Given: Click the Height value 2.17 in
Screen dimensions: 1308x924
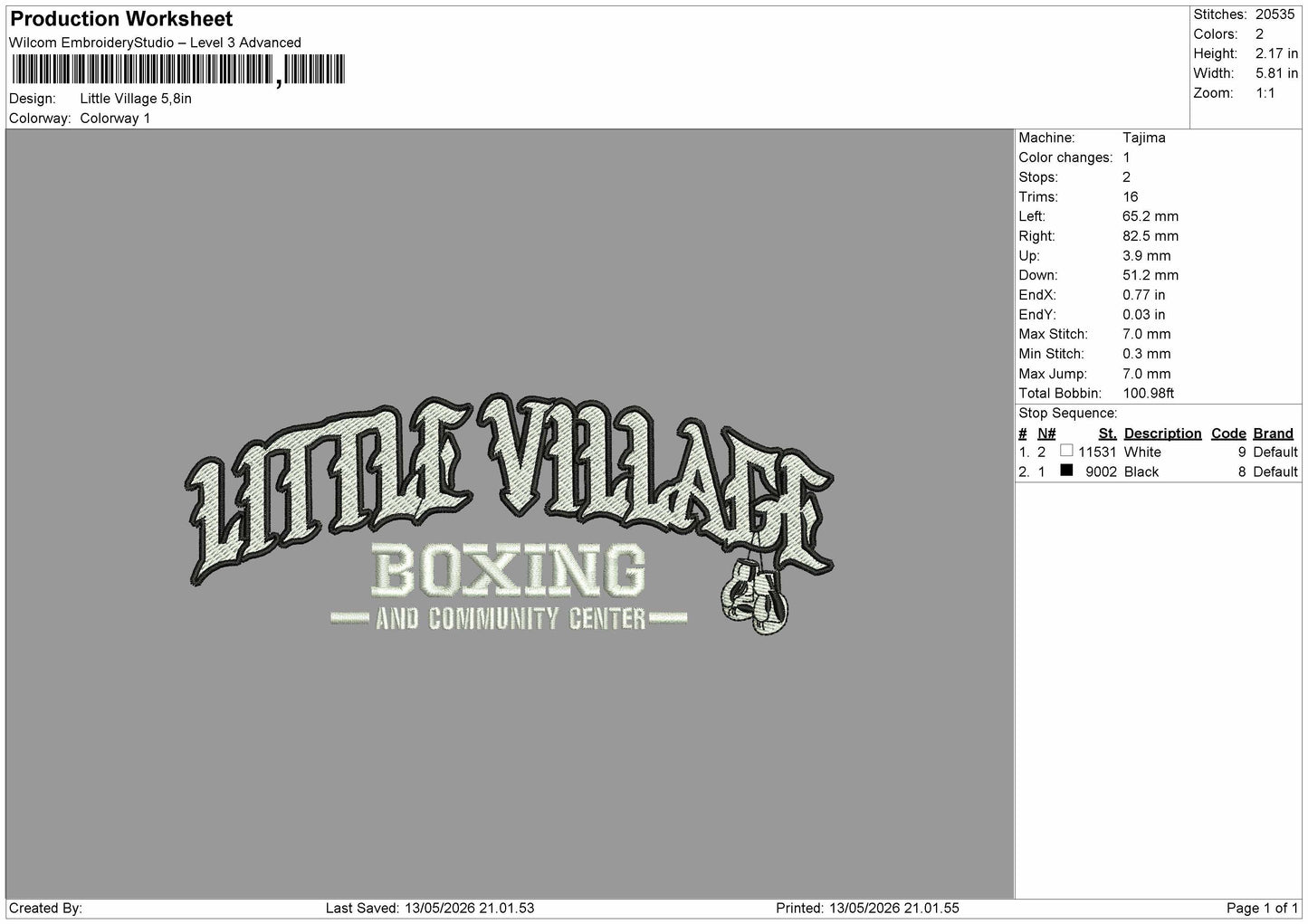Looking at the screenshot, I should coord(1276,54).
